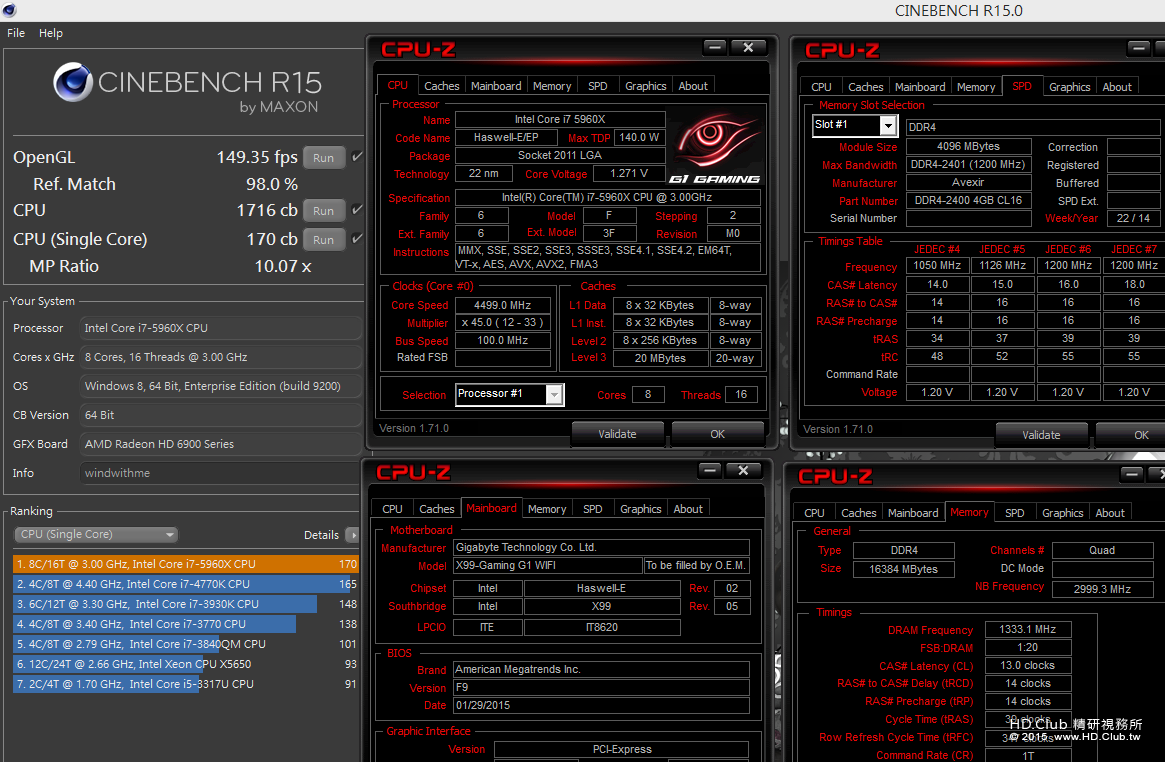Image resolution: width=1165 pixels, height=762 pixels.
Task: Click the OS value Windows 8, 64 Bit
Action: pyautogui.click(x=220, y=386)
